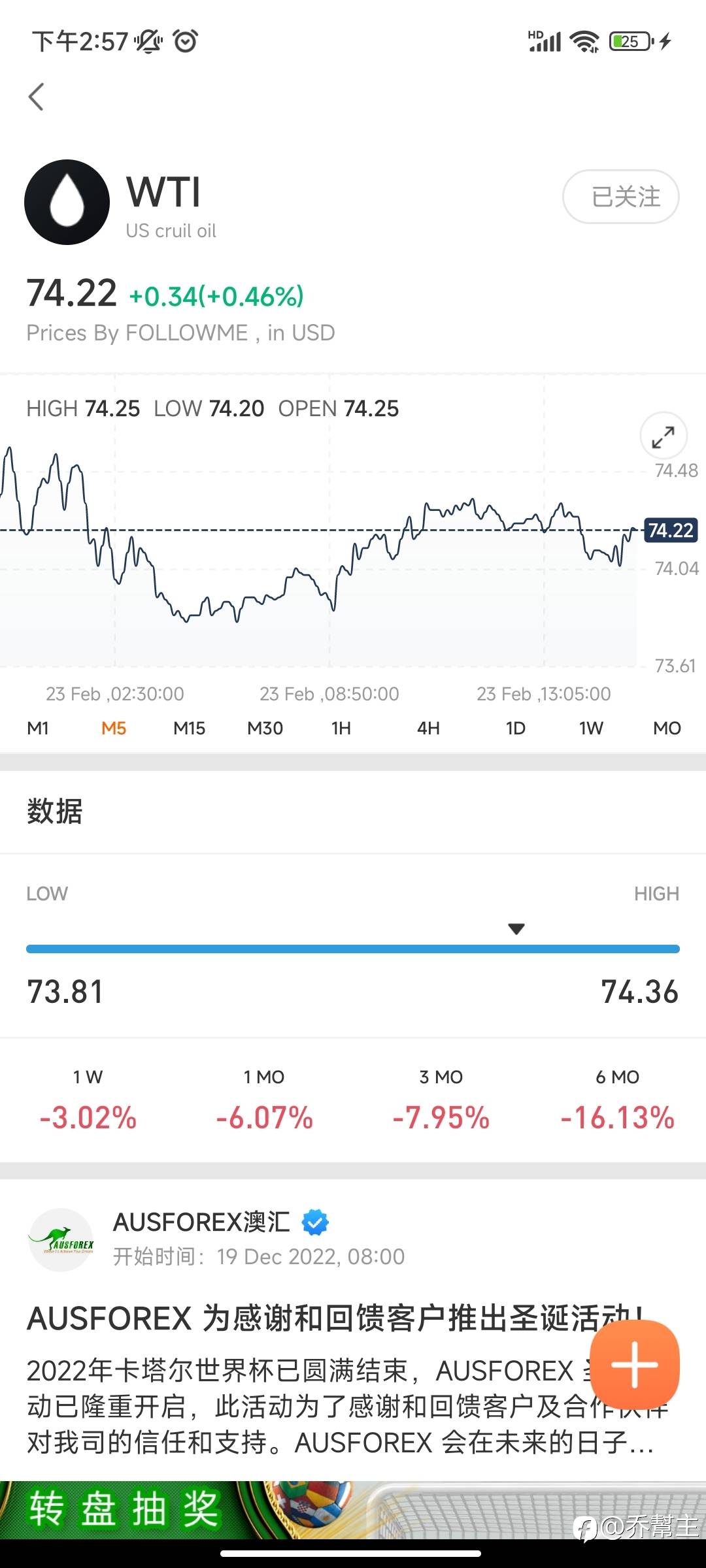Toggle the 已关注 follow button
The height and width of the screenshot is (1568, 706).
pyautogui.click(x=620, y=197)
